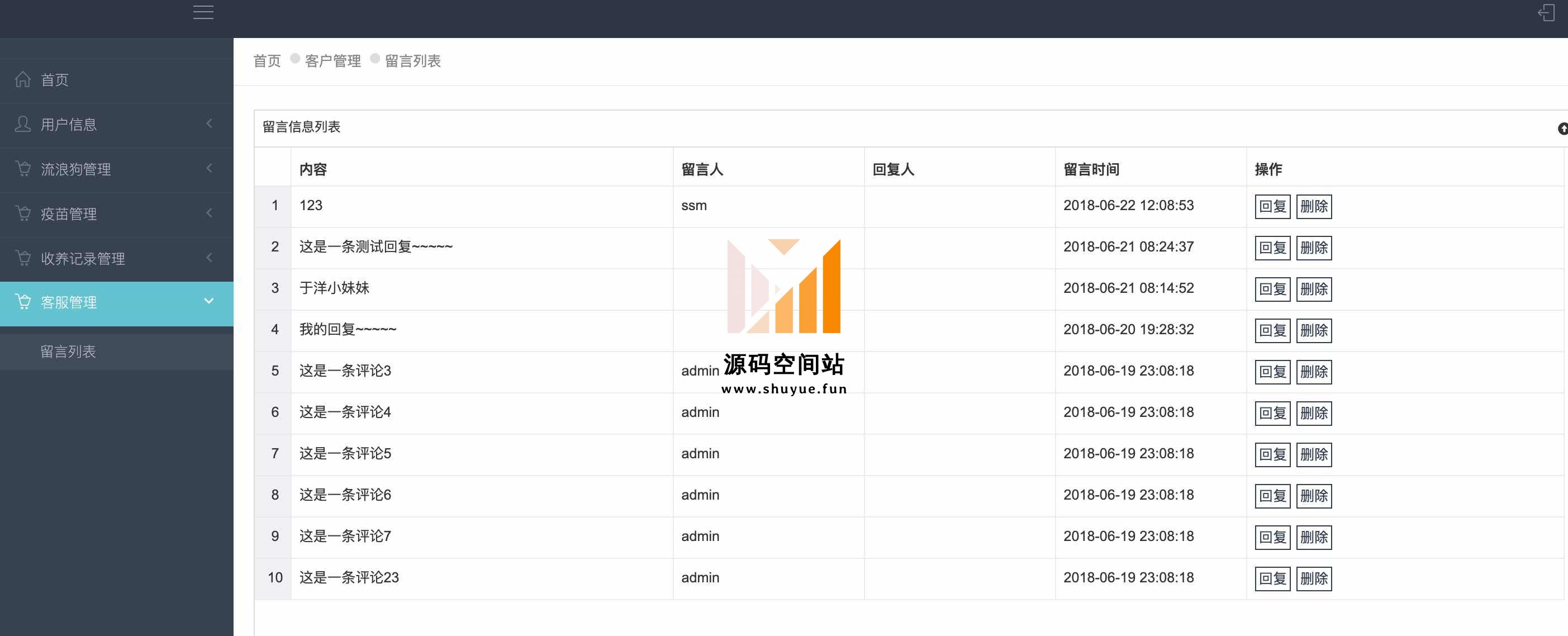The image size is (1568, 636).
Task: Collapse the 留言信息列表 panel with up-arrow icon
Action: 1562,129
